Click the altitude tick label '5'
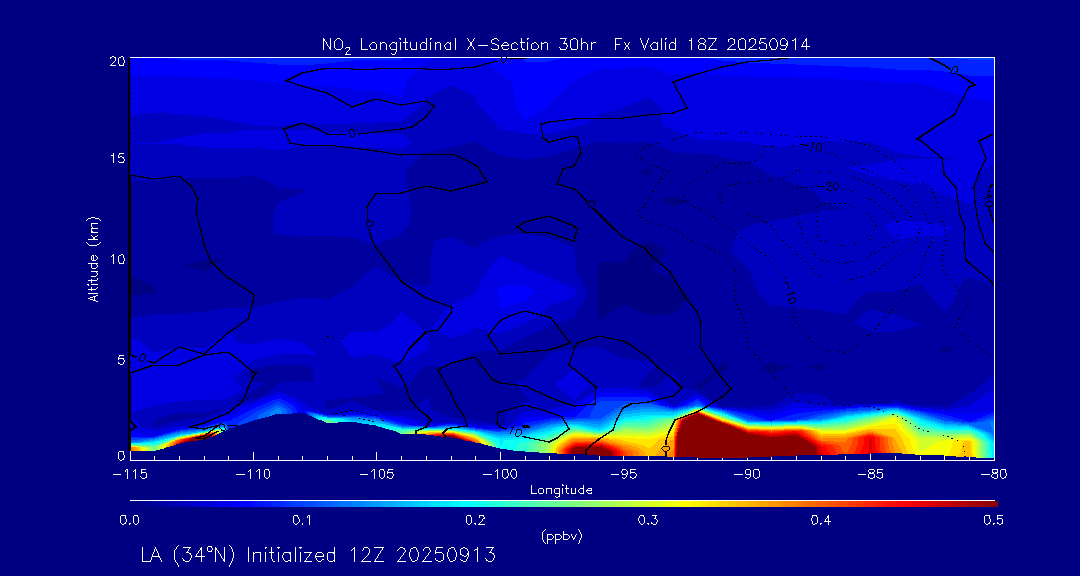The height and width of the screenshot is (576, 1080). (x=121, y=359)
